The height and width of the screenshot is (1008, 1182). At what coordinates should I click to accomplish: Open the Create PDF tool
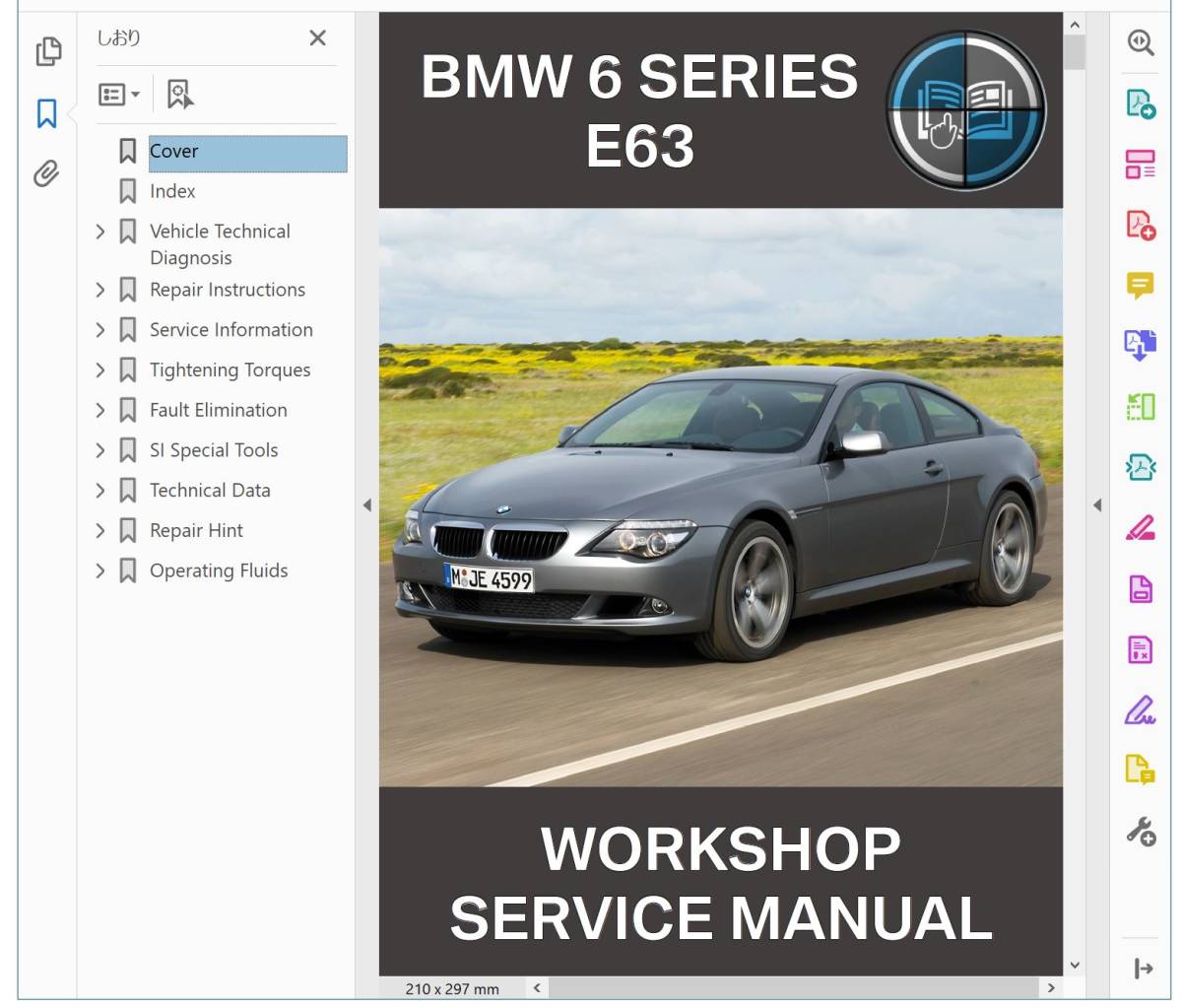(1141, 225)
